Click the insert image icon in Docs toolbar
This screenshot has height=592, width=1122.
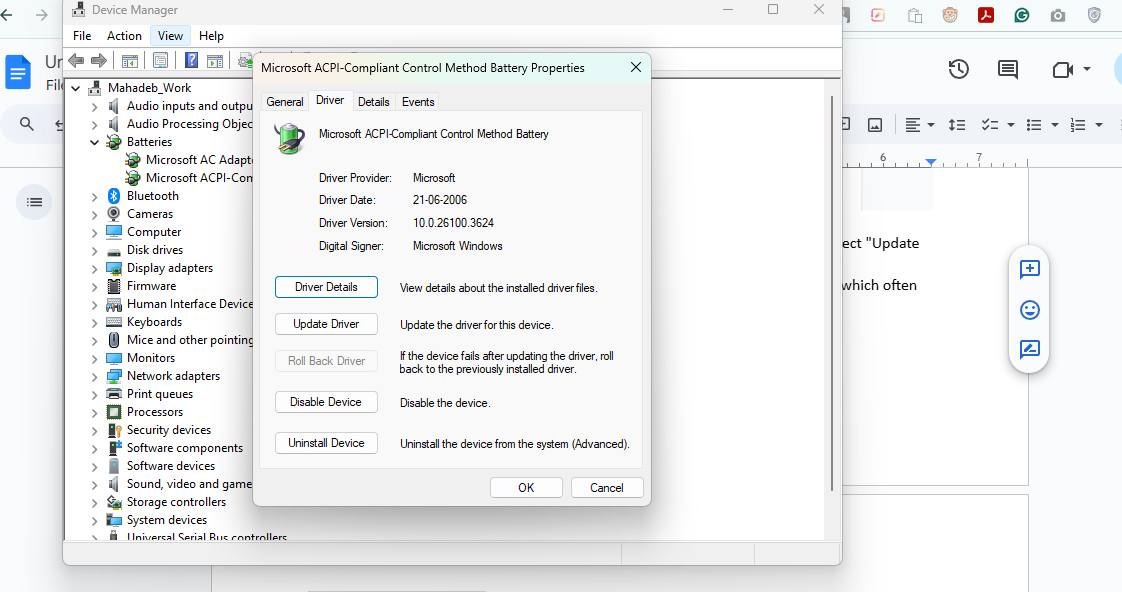(x=875, y=124)
